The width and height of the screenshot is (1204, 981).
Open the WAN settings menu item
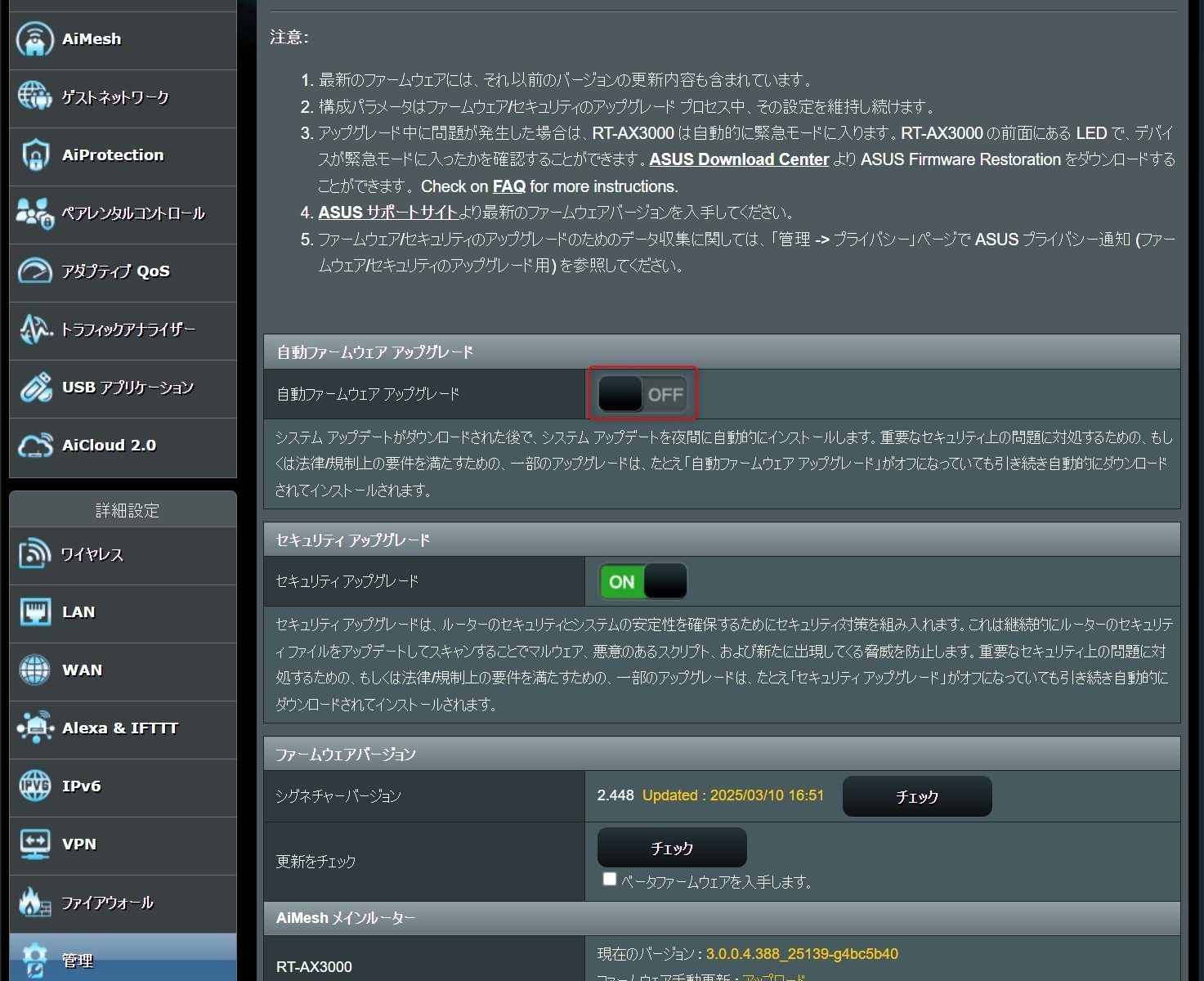[83, 670]
